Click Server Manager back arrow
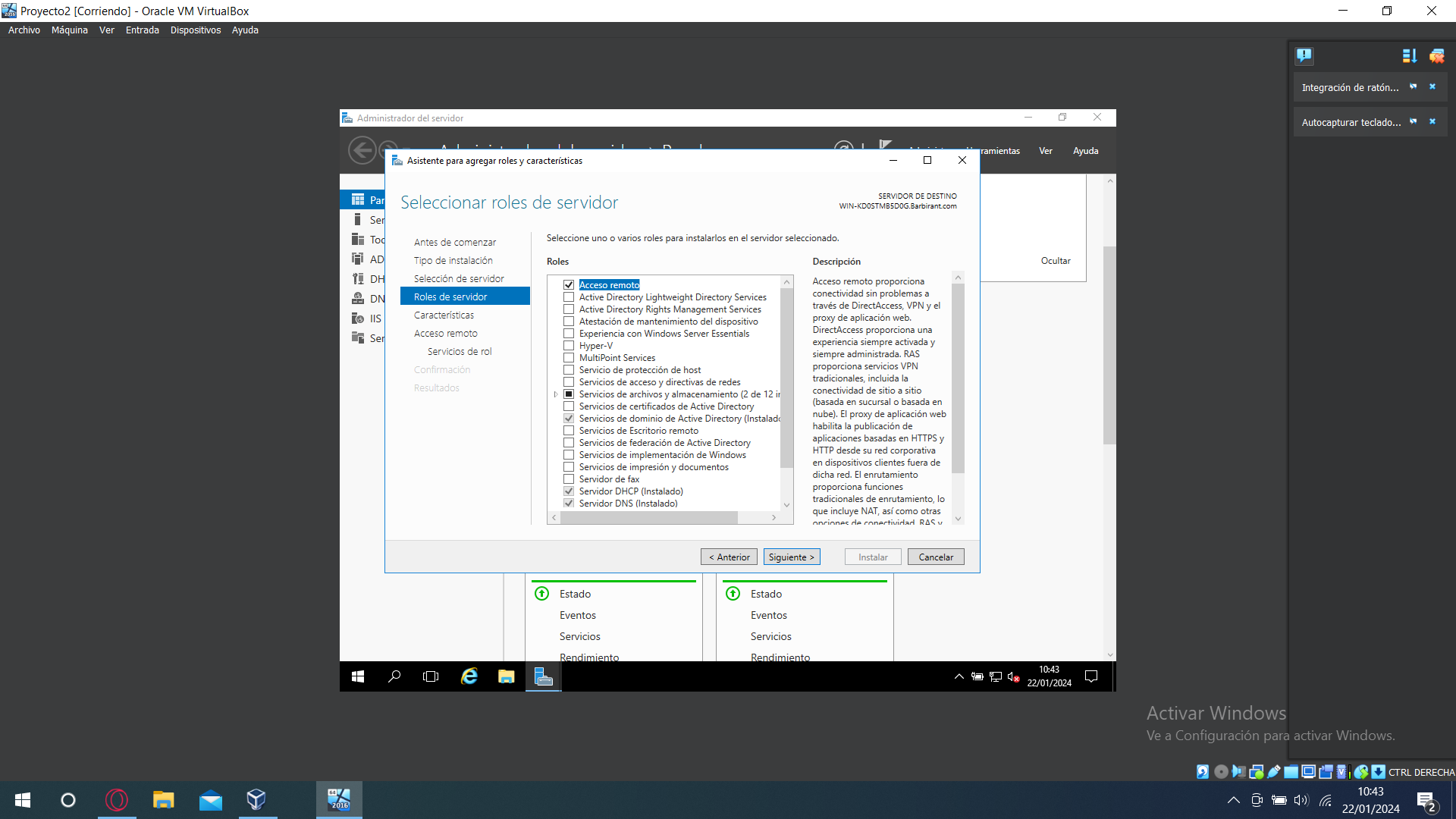Screen dimensions: 1456x819 point(362,150)
